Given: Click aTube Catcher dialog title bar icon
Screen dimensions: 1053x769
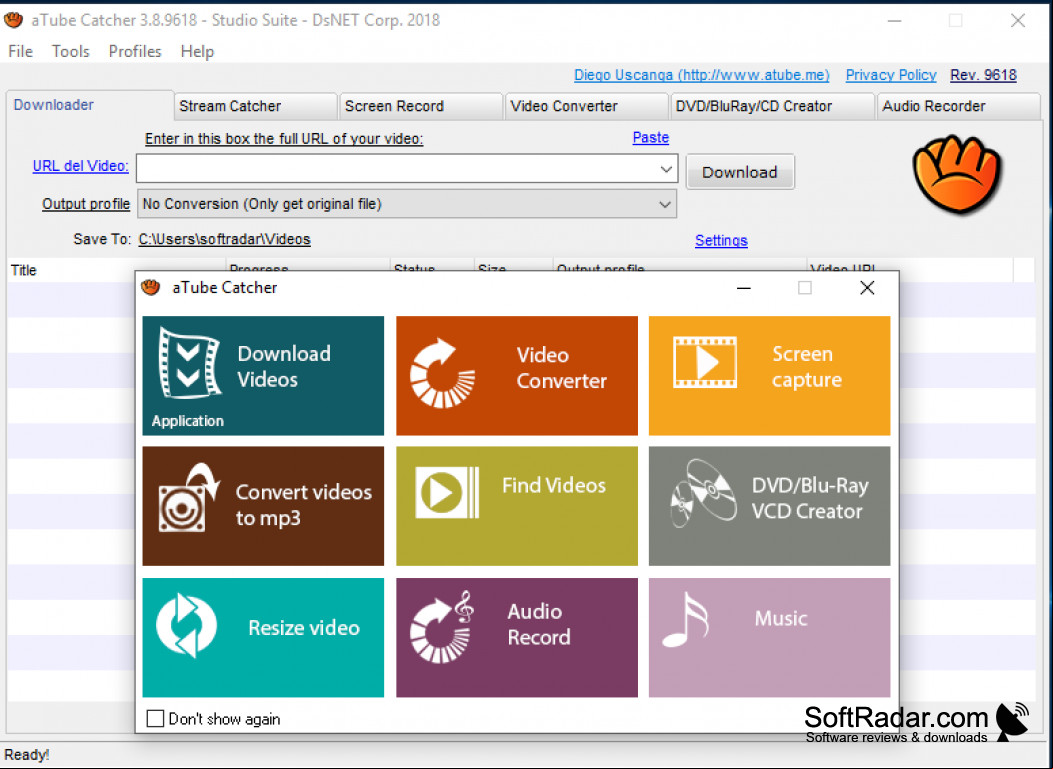Looking at the screenshot, I should [x=151, y=287].
